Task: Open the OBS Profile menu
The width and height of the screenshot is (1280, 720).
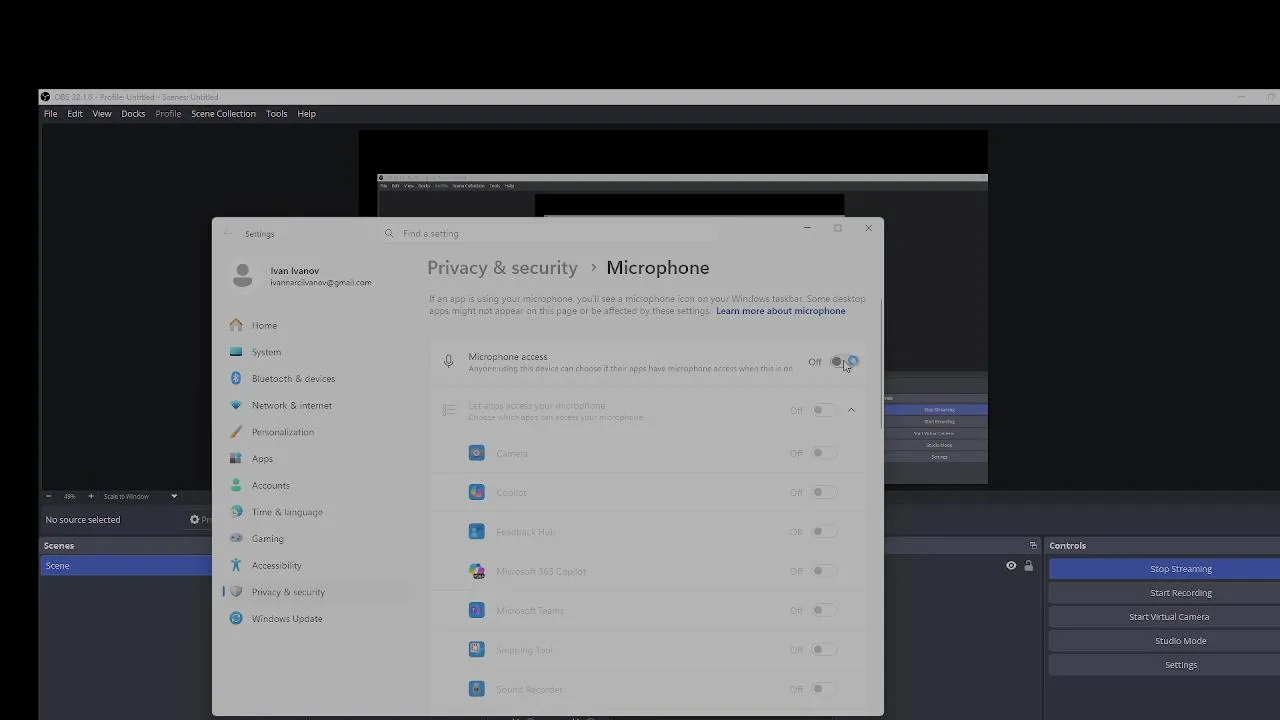Action: click(x=168, y=114)
